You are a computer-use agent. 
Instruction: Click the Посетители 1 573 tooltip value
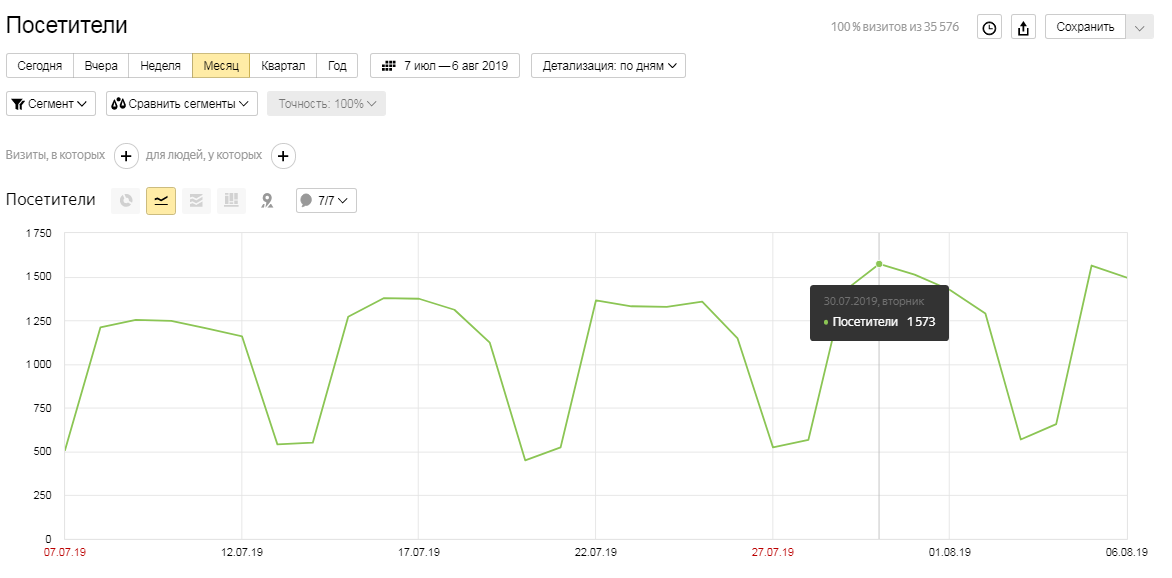coord(879,322)
